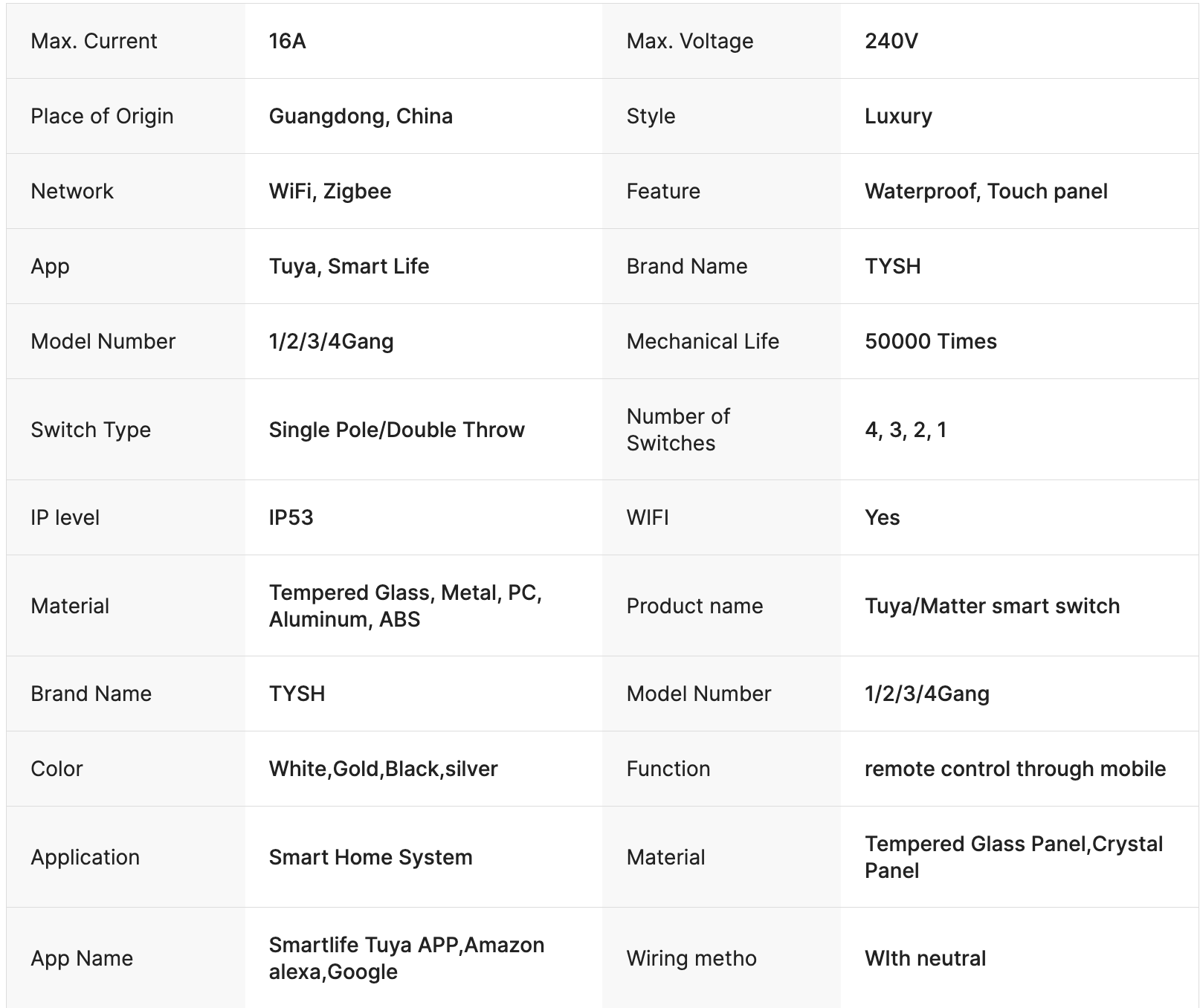Click the Number of Switches label
Viewport: 1200px width, 1008px height.
(x=678, y=430)
